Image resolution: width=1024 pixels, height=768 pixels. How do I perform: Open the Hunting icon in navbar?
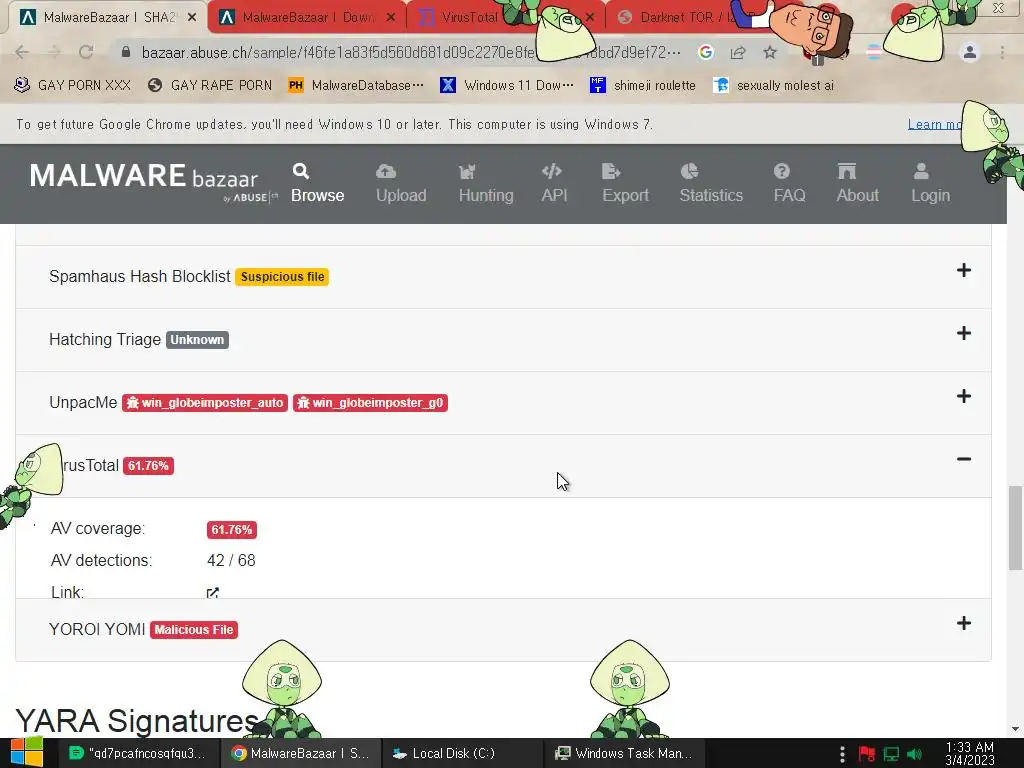(467, 172)
